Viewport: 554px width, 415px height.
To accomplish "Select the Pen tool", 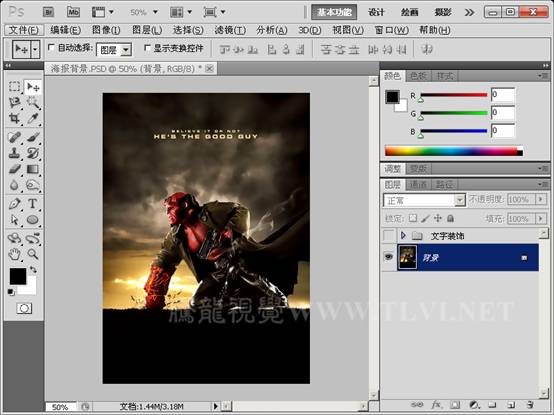I will tap(14, 204).
